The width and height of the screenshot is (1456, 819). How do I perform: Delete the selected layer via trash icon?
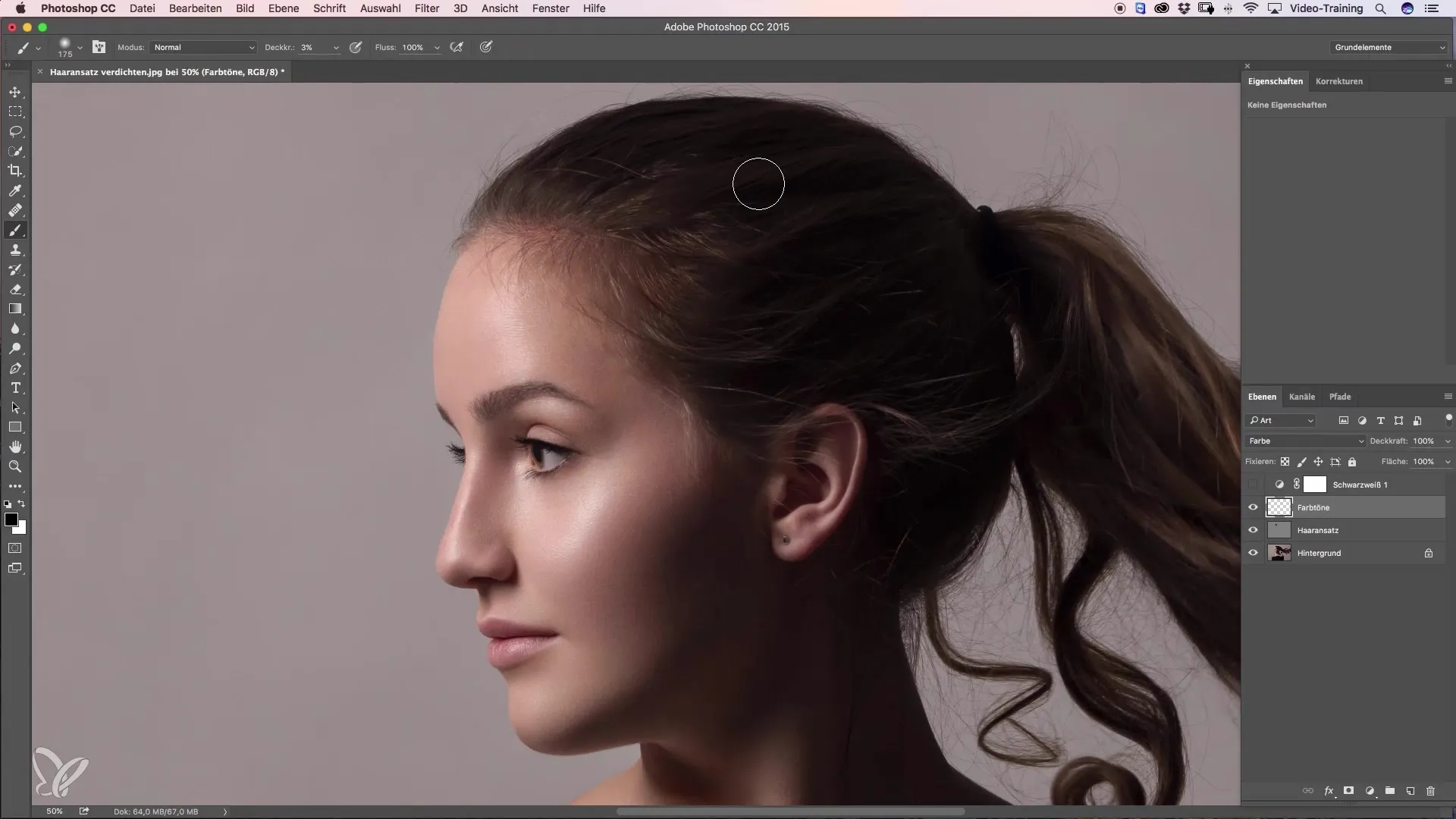(1430, 791)
